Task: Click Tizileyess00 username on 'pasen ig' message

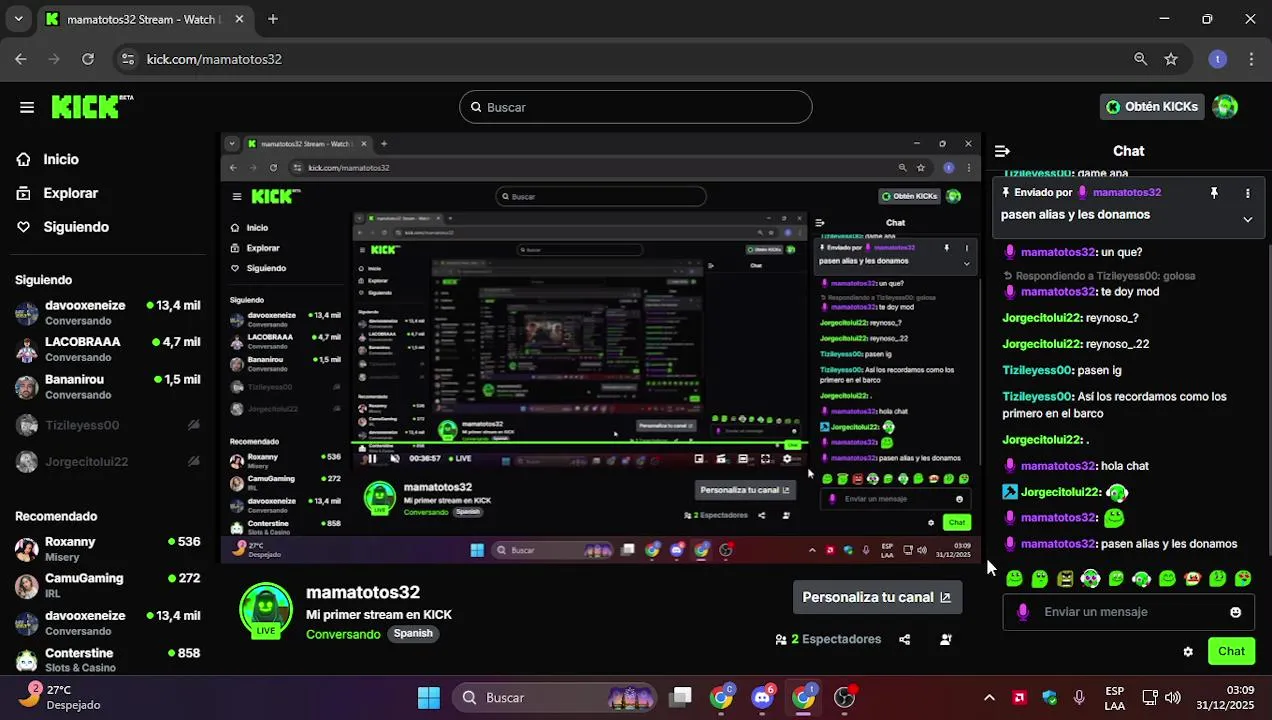Action: 1037,370
